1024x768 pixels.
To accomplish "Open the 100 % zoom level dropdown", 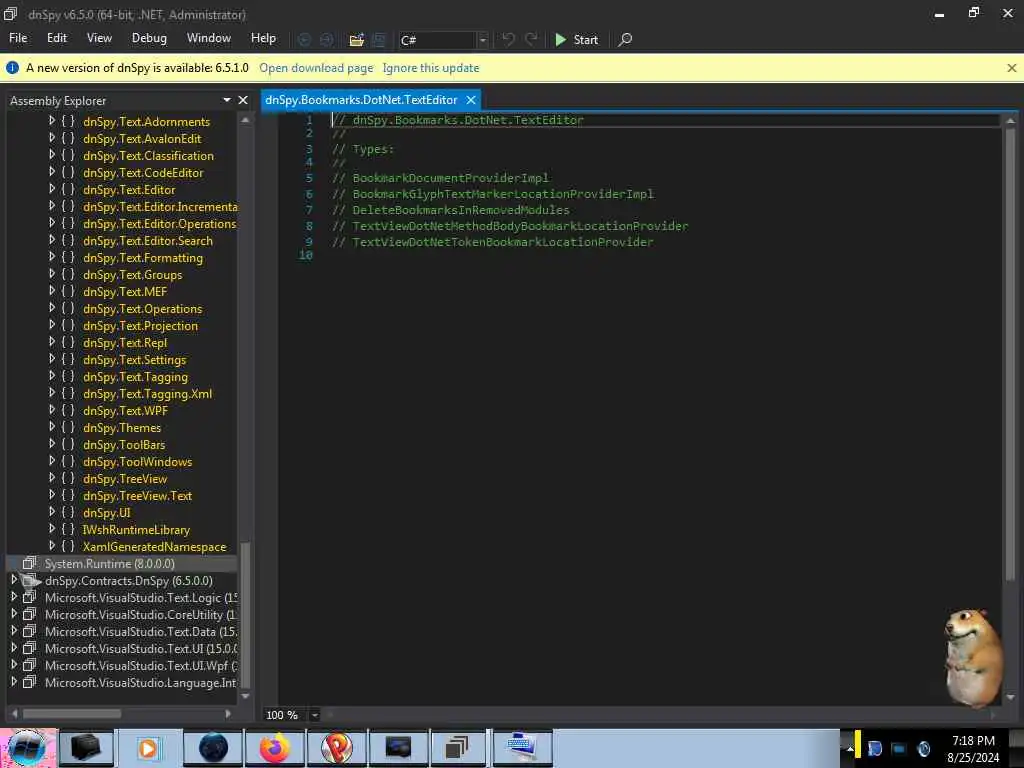I will point(314,715).
